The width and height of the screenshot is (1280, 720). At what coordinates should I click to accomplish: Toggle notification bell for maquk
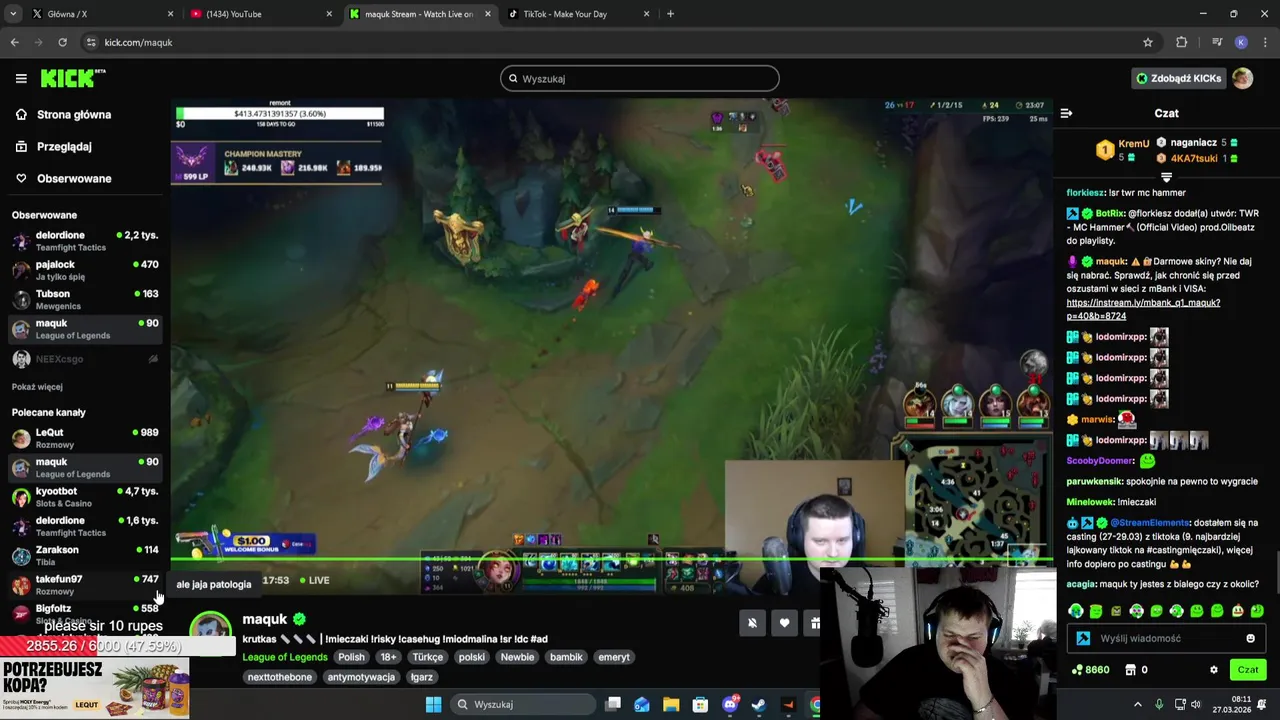pyautogui.click(x=752, y=623)
